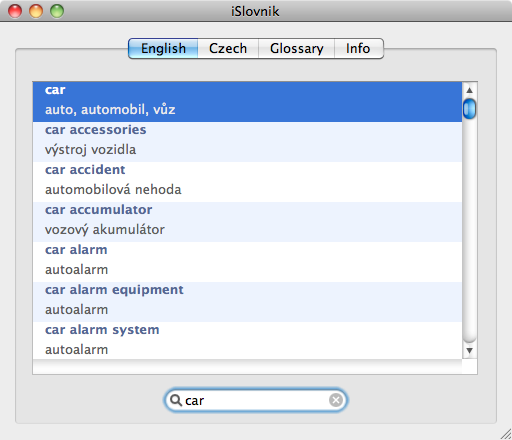
Task: Select the "car alarm equipment" entry
Action: click(x=247, y=302)
